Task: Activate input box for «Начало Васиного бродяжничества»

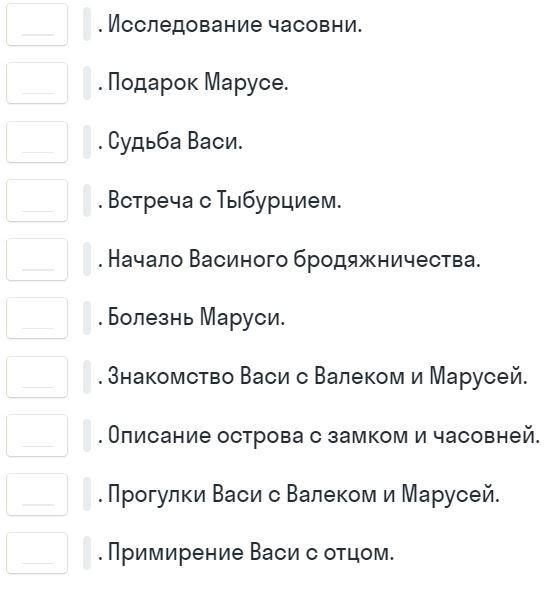Action: 37,259
